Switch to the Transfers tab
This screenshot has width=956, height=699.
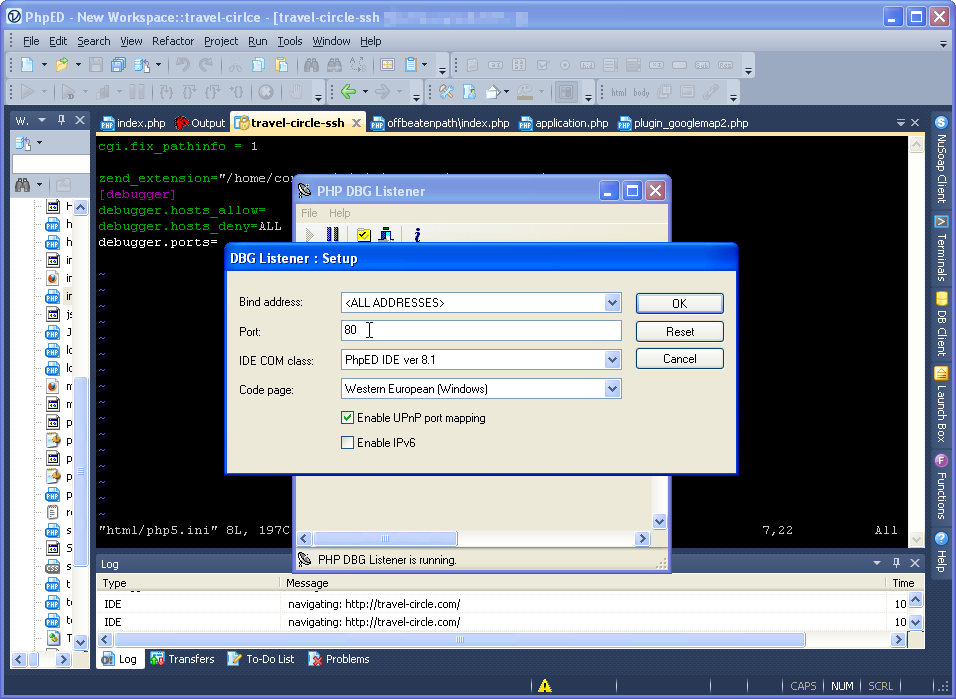tap(182, 659)
